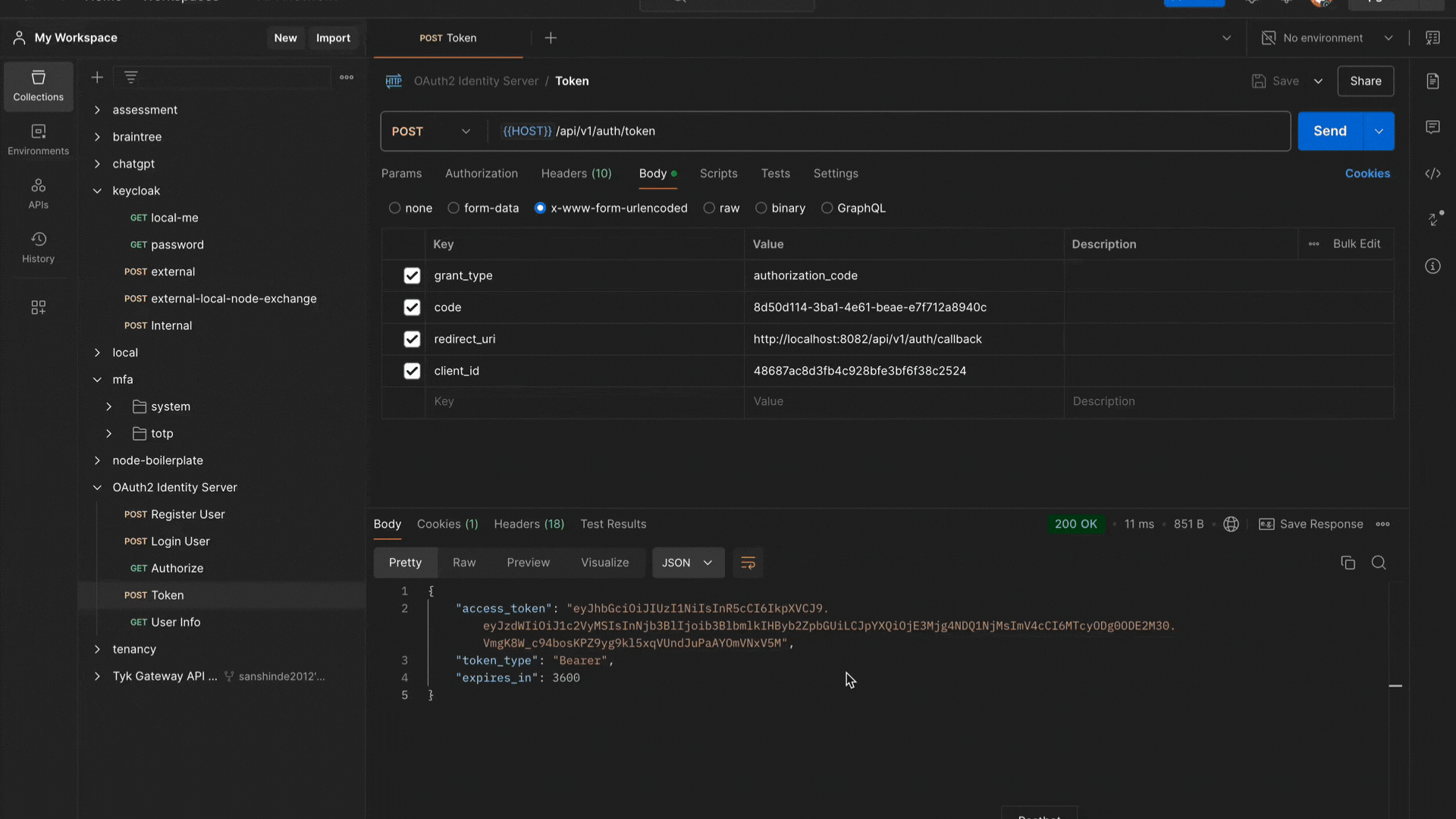Viewport: 1456px width, 819px height.
Task: Select the GraphQL body radio
Action: (x=827, y=208)
